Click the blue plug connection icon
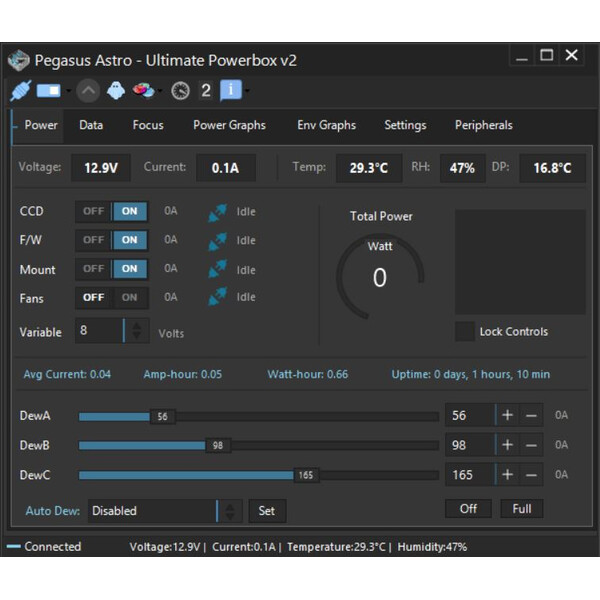Screen dimensions: 600x600 click(x=20, y=91)
